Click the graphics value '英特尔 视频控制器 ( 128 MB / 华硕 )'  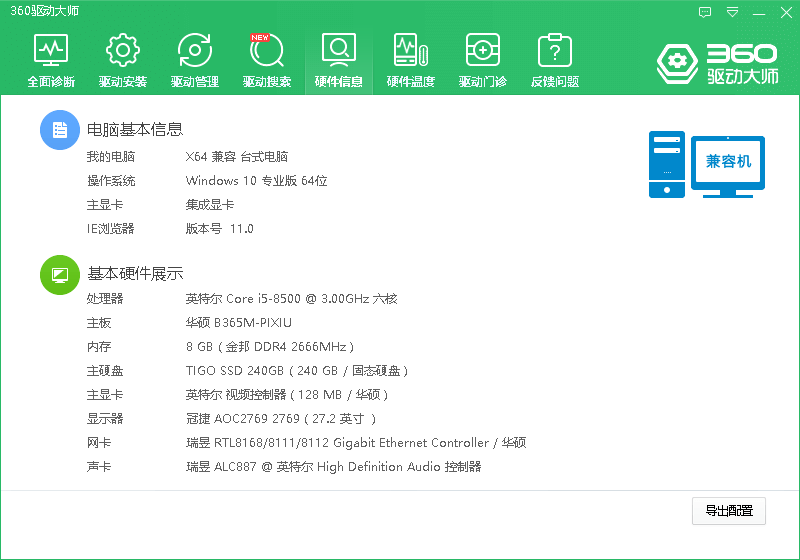pyautogui.click(x=287, y=394)
